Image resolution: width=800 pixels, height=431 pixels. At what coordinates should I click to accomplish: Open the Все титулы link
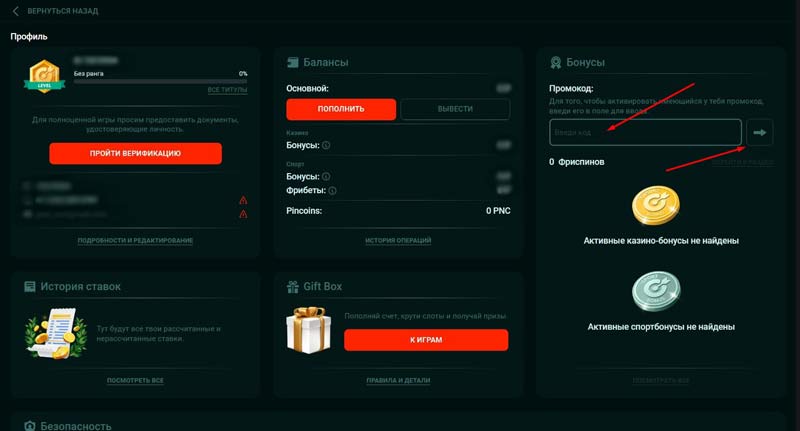coord(227,90)
